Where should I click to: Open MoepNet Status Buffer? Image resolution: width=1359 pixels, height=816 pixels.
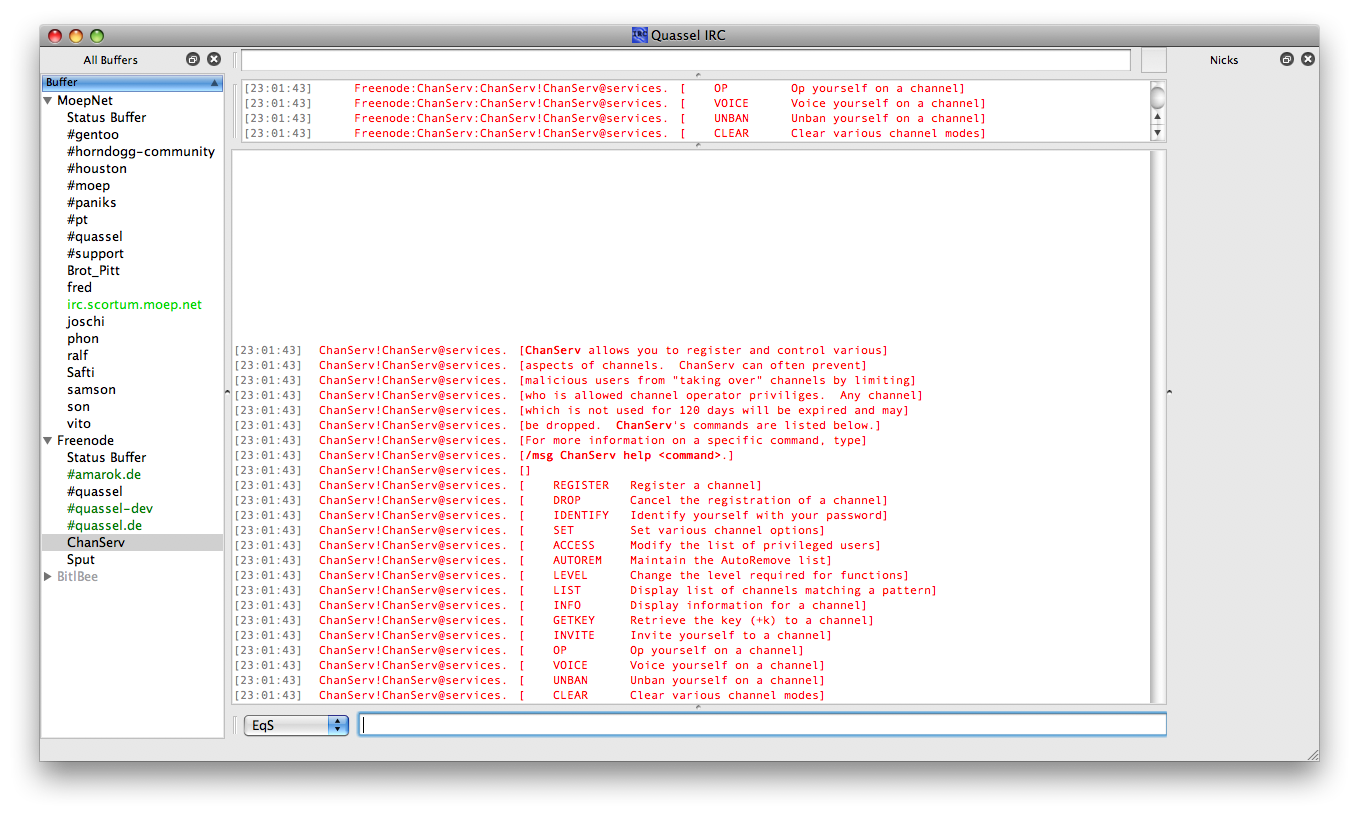[x=106, y=118]
